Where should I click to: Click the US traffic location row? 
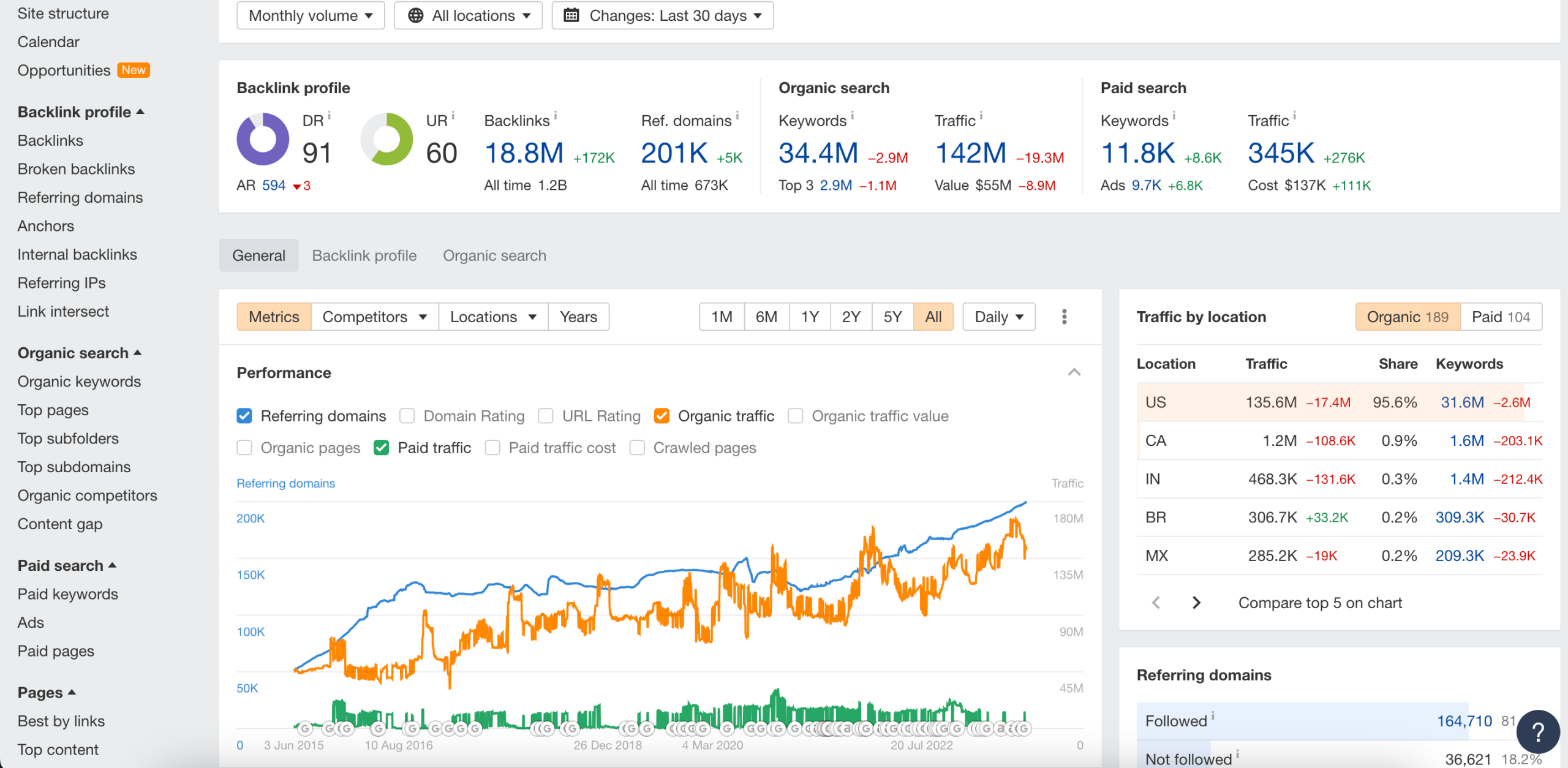click(x=1339, y=402)
